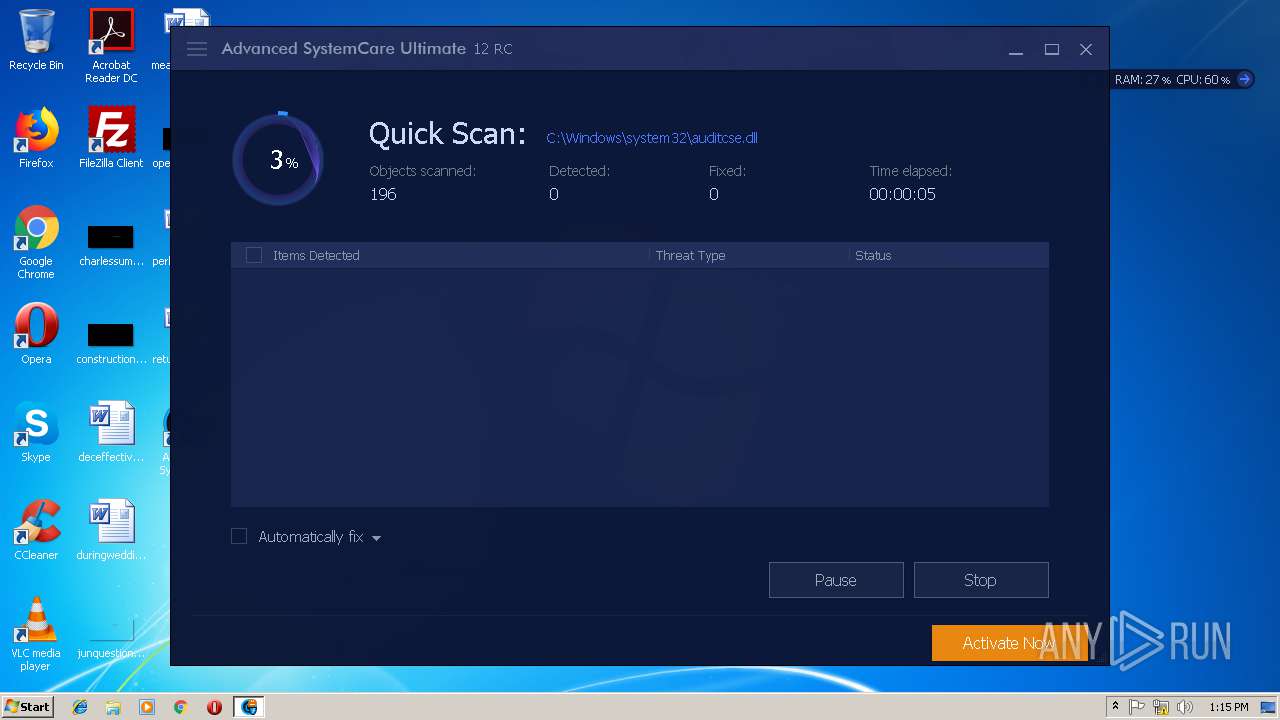Open Acrobat Reader DC desktop icon

111,46
